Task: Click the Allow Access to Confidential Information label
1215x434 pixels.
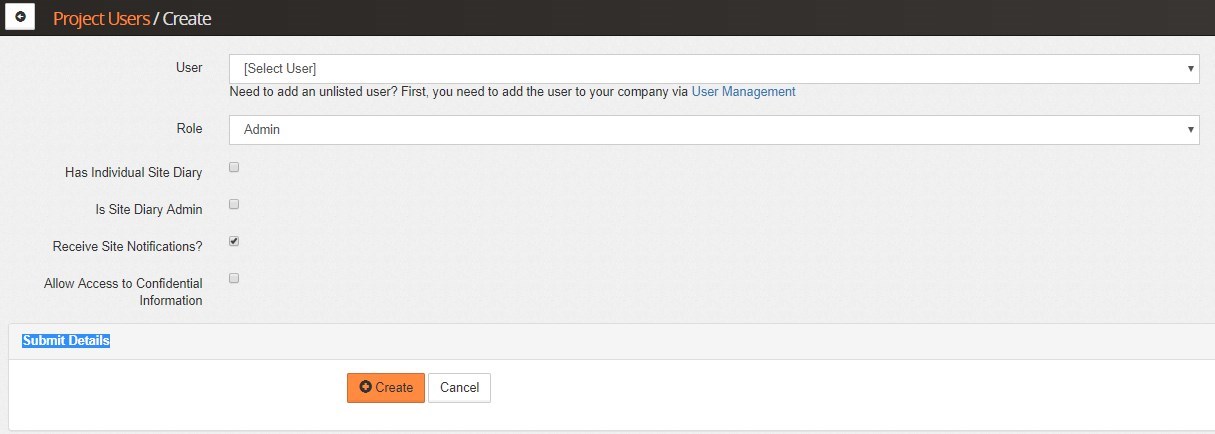Action: pyautogui.click(x=123, y=292)
